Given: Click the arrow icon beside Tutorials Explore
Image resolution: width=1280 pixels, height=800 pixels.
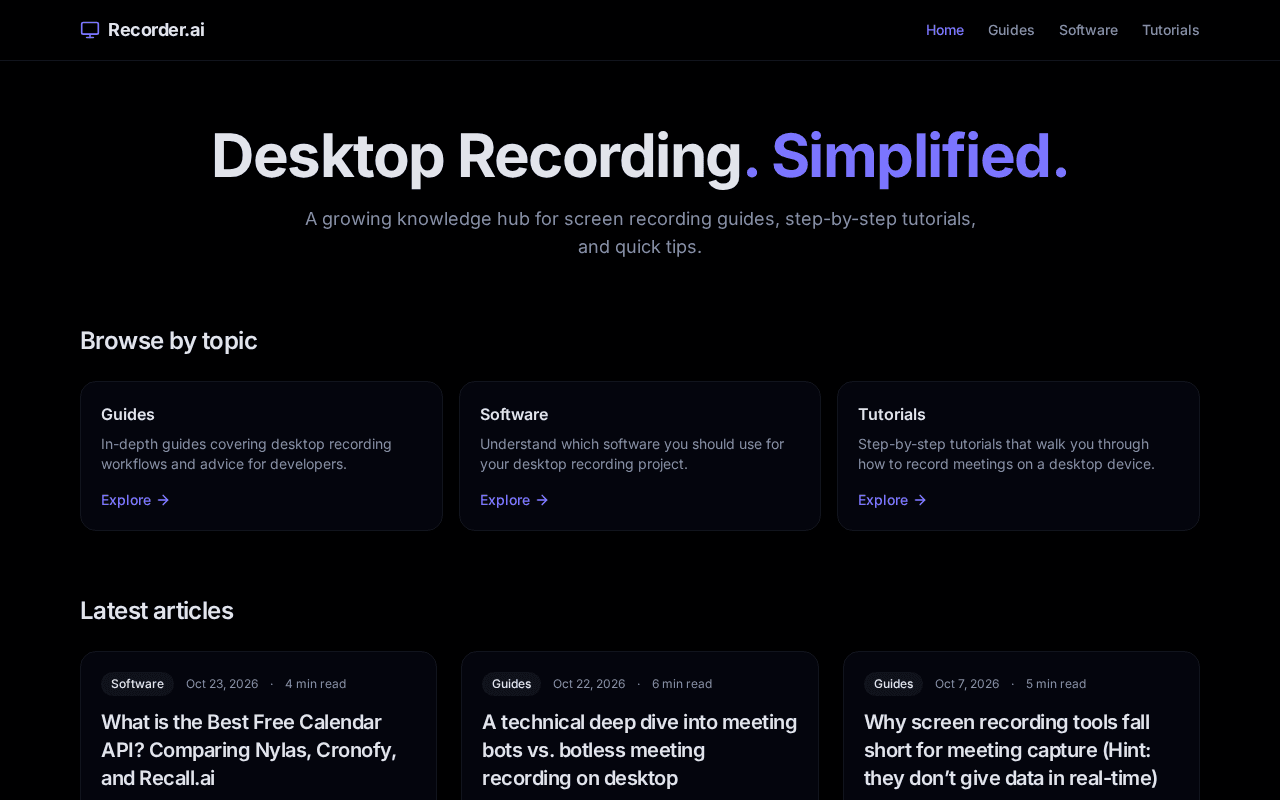Looking at the screenshot, I should pos(920,500).
